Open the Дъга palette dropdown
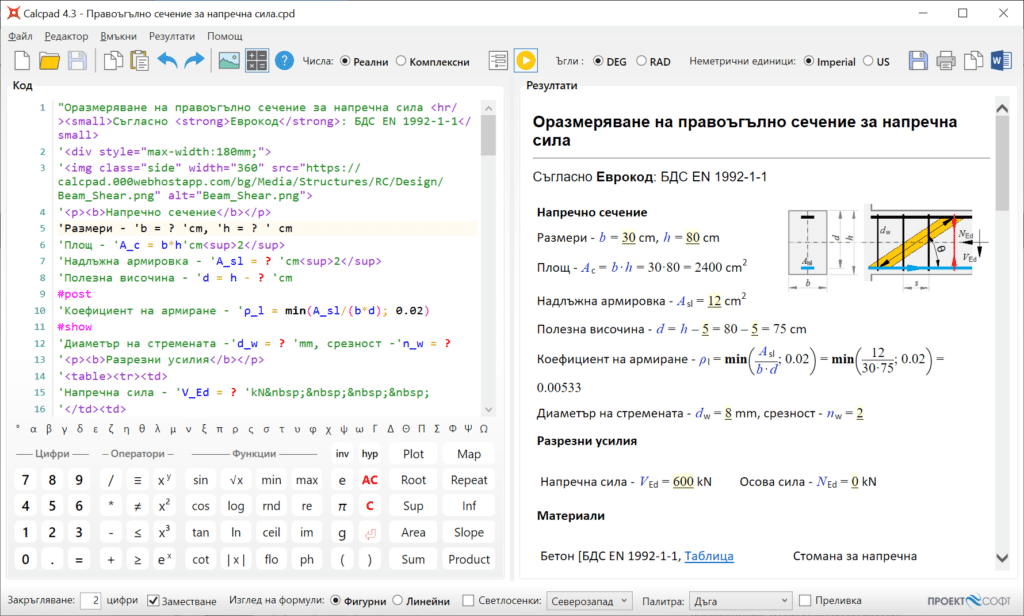1024x616 pixels. pos(741,601)
